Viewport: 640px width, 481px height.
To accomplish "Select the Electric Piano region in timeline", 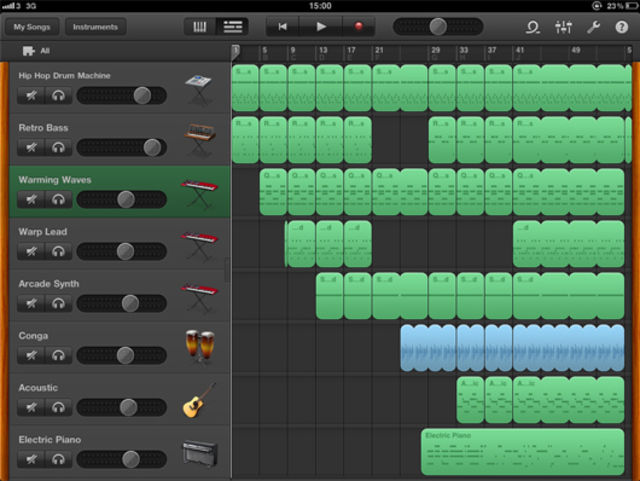I will 522,452.
